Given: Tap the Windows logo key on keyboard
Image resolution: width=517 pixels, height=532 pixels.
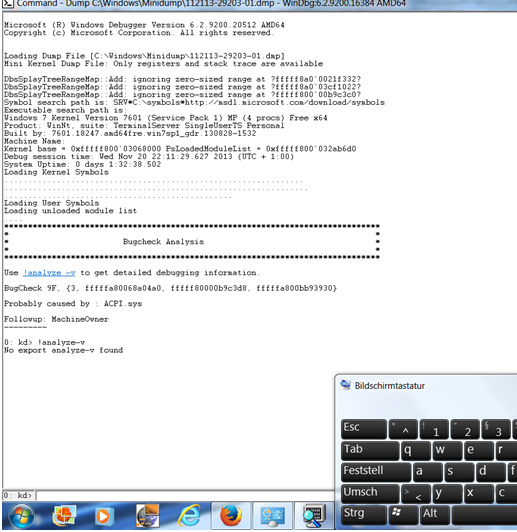Looking at the screenshot, I should click(x=403, y=514).
